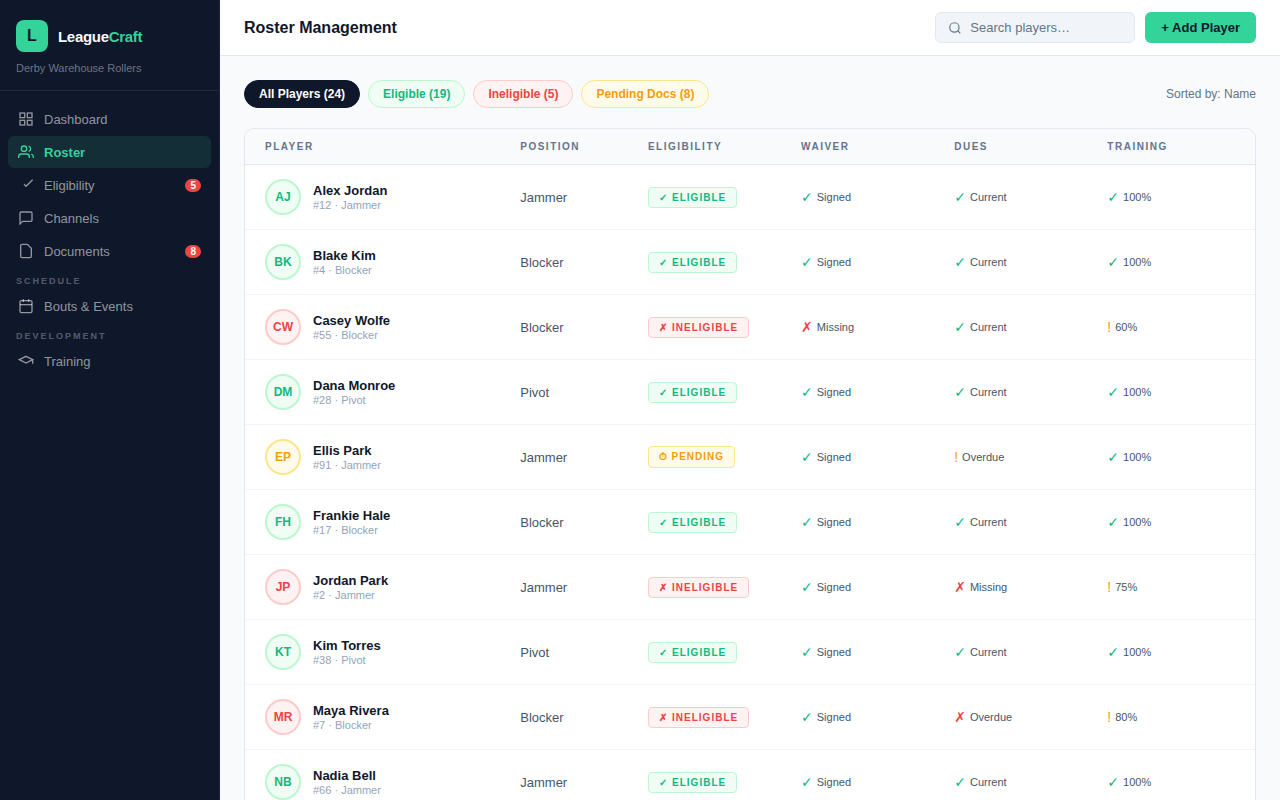Click the red 8 badge beside Documents
This screenshot has height=800, width=1280.
[x=193, y=251]
